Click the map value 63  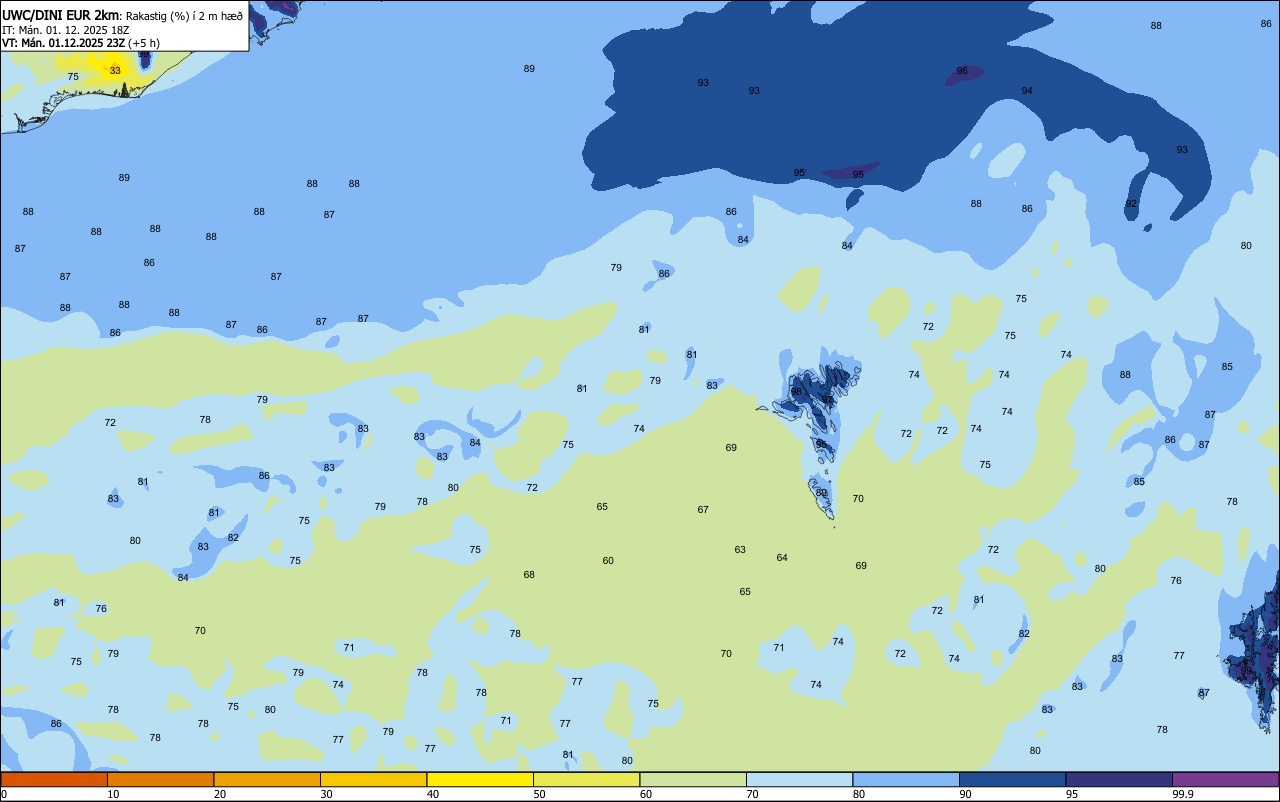[x=740, y=549]
